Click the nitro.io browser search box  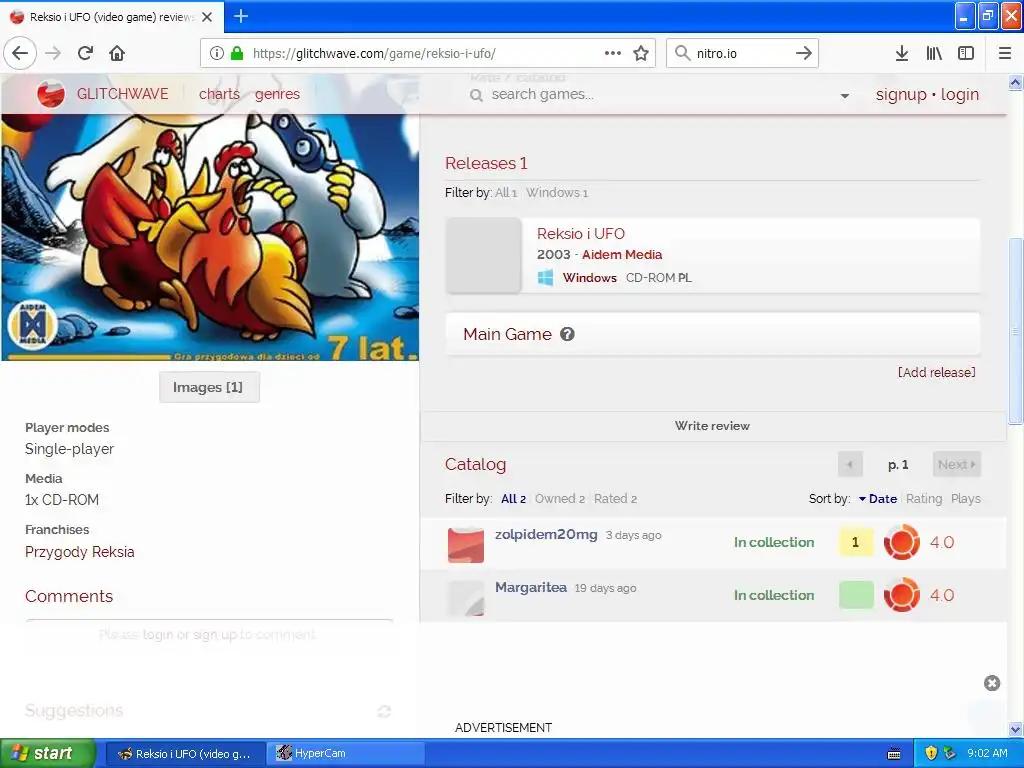[741, 53]
